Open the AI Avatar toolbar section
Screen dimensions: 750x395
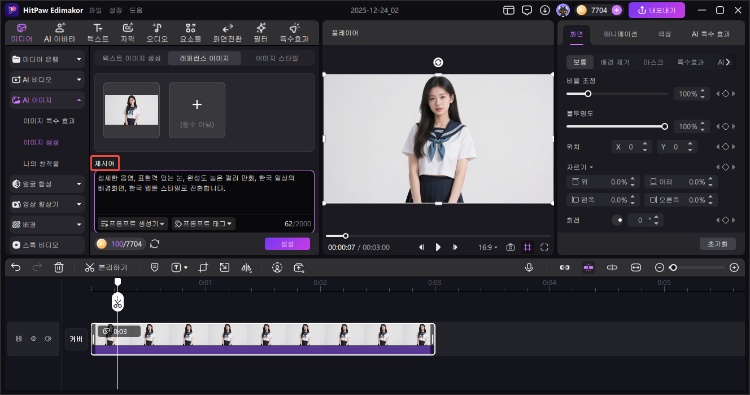click(x=59, y=33)
